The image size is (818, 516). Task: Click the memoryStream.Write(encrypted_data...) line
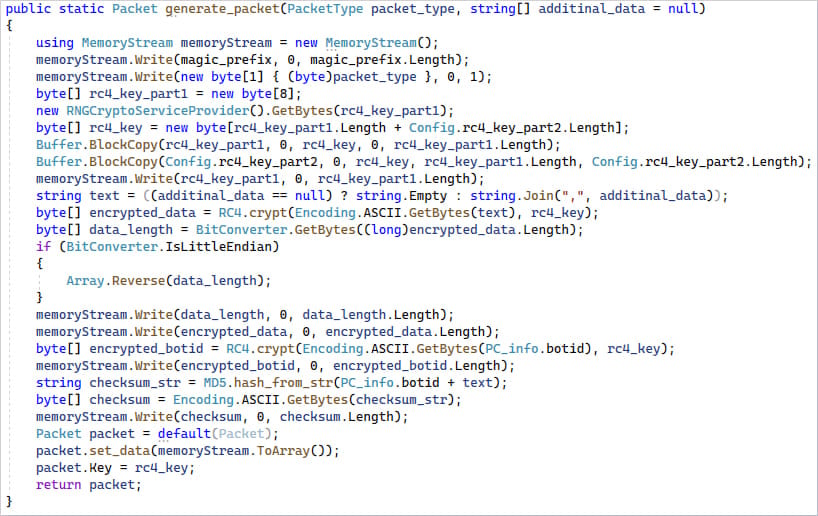(268, 332)
